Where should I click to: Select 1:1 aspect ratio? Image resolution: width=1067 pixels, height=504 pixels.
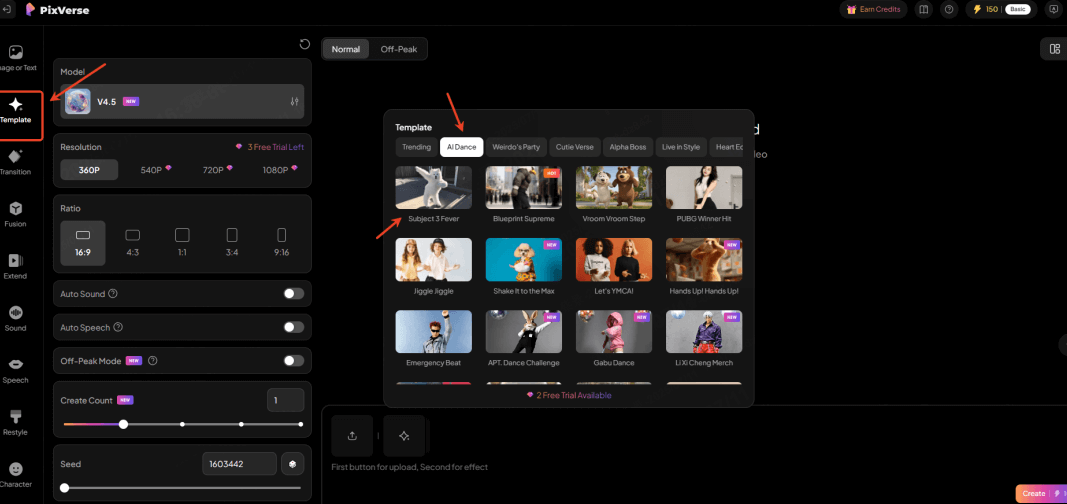click(182, 243)
